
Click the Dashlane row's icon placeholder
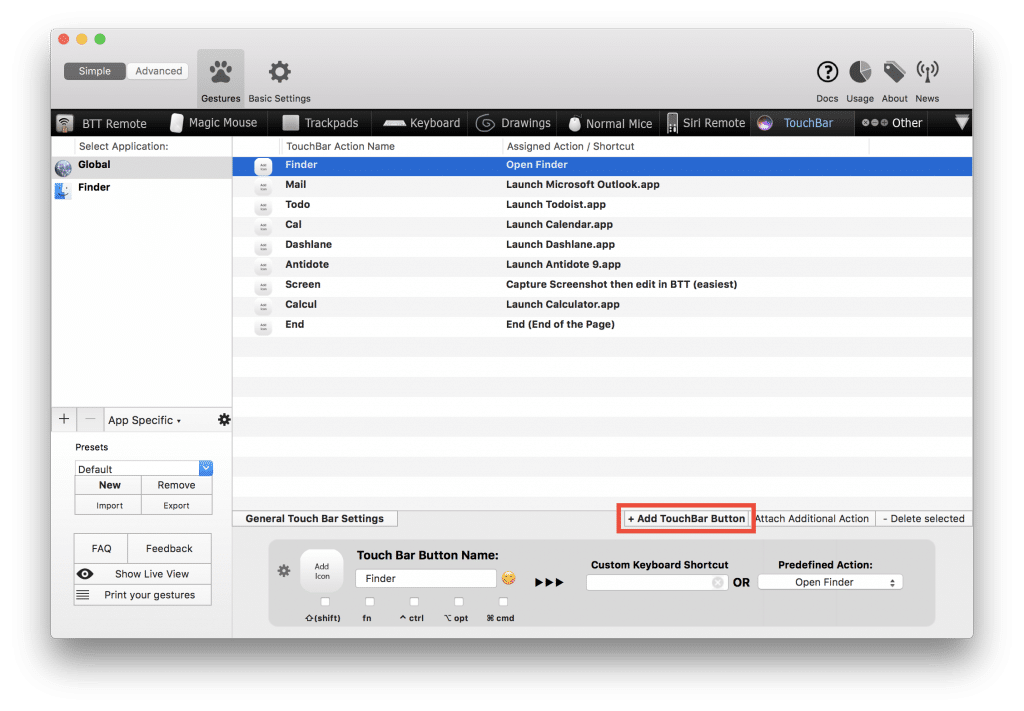point(263,247)
